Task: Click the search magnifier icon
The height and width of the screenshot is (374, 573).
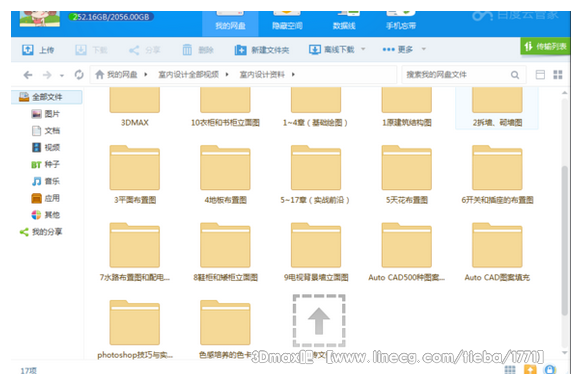Action: pos(515,75)
